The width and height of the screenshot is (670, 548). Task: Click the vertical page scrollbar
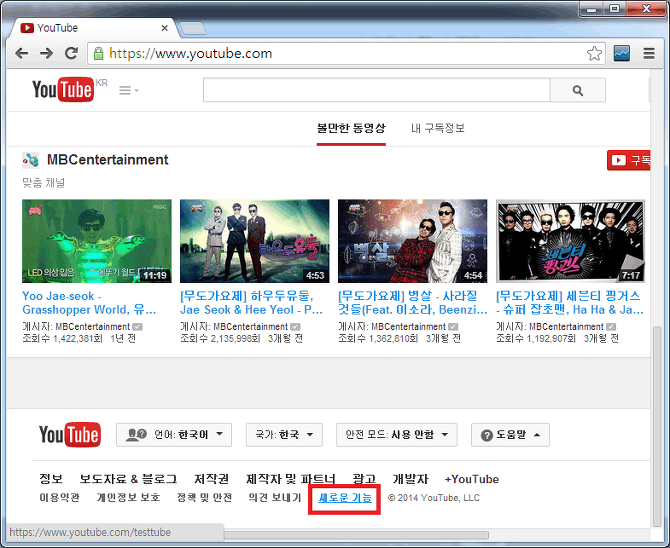coord(657,427)
